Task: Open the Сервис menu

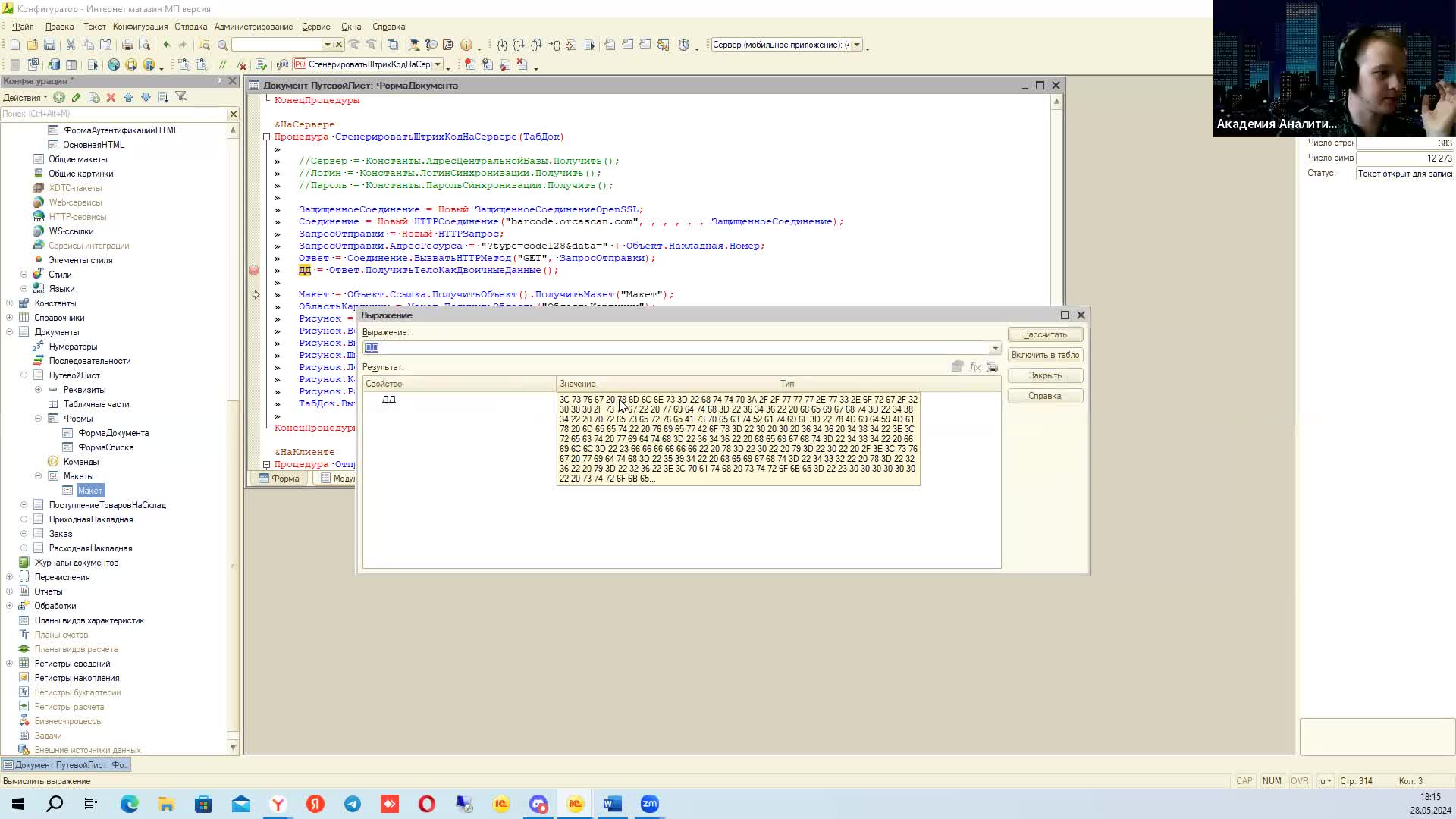Action: click(x=315, y=27)
